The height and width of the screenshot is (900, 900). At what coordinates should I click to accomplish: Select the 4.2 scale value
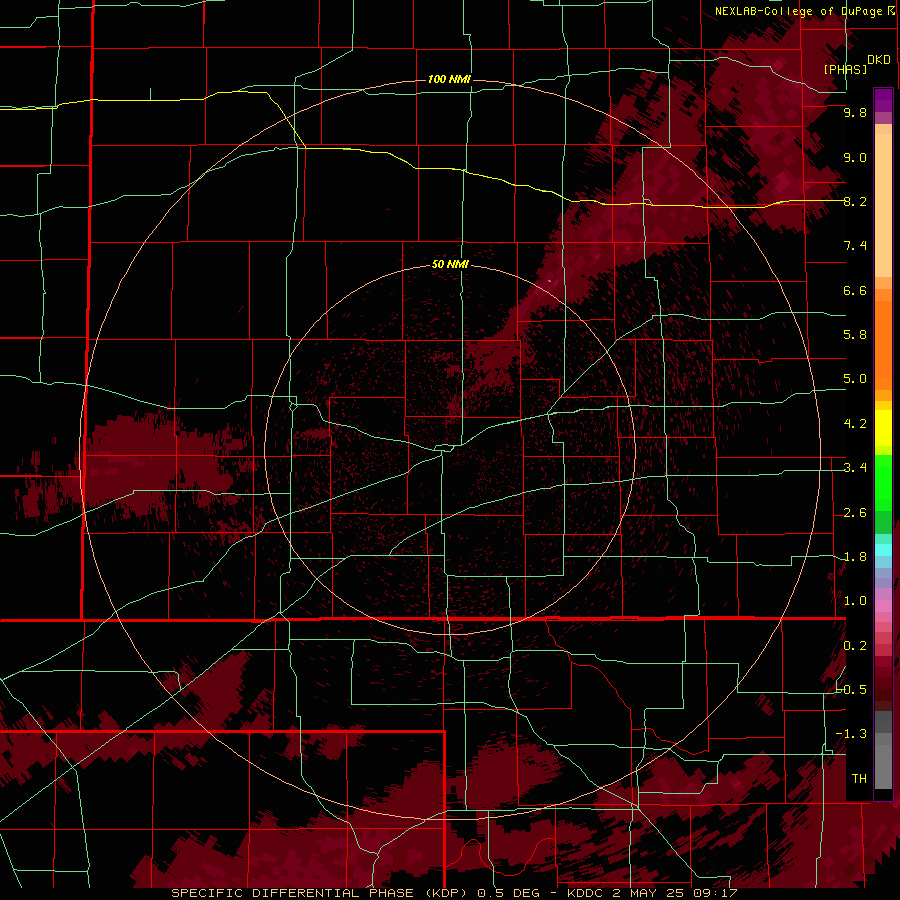[855, 424]
